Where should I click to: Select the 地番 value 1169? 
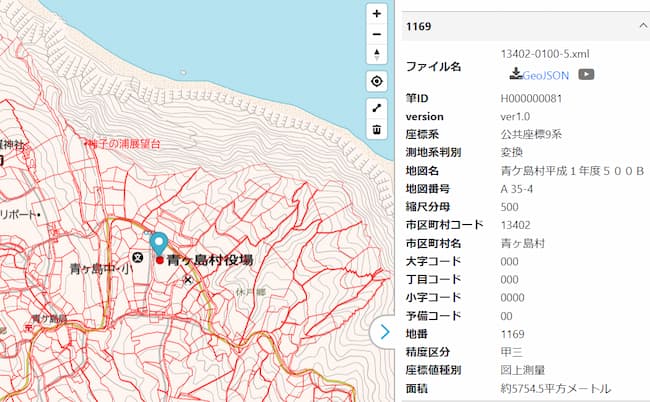512,334
